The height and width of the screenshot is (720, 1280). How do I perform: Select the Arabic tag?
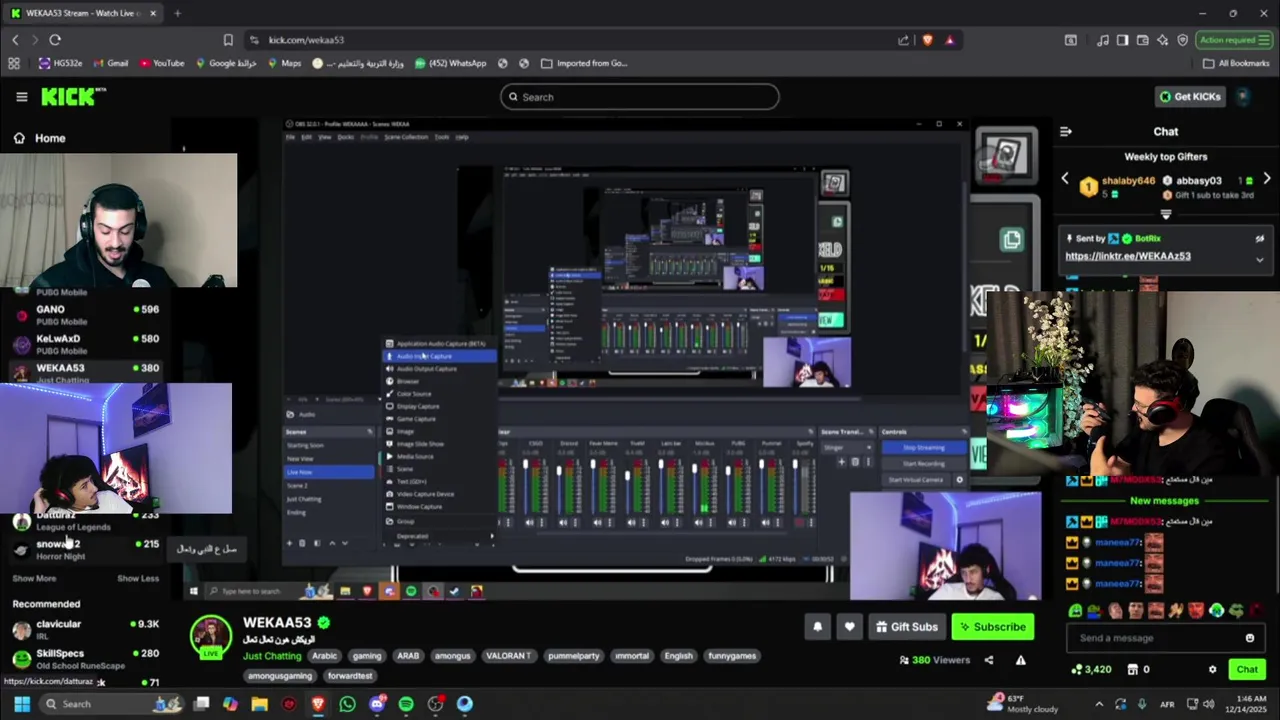(x=324, y=656)
